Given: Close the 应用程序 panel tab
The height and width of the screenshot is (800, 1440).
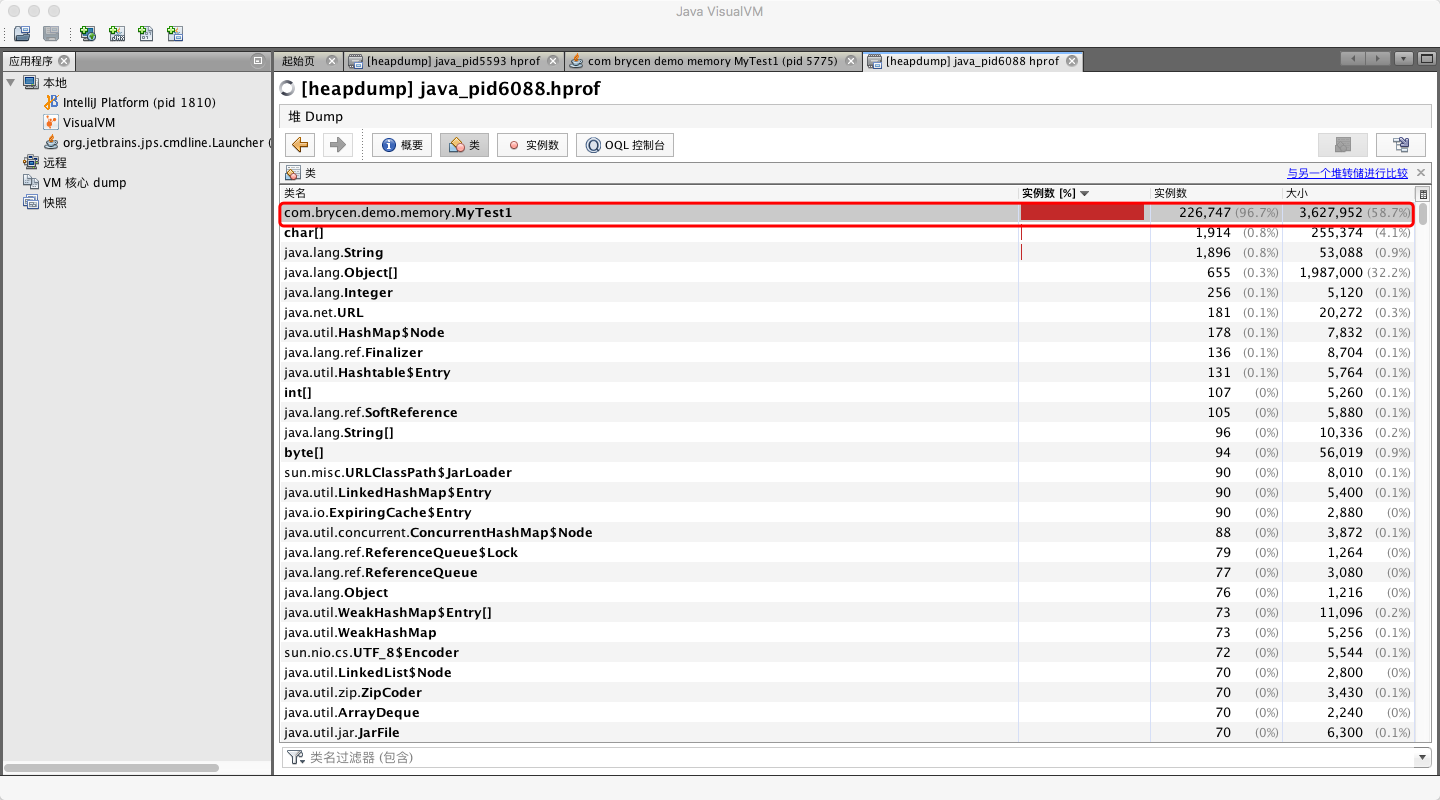Looking at the screenshot, I should coord(64,61).
